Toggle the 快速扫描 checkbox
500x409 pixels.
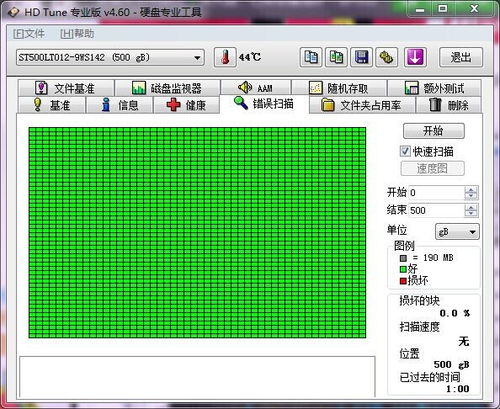click(405, 151)
